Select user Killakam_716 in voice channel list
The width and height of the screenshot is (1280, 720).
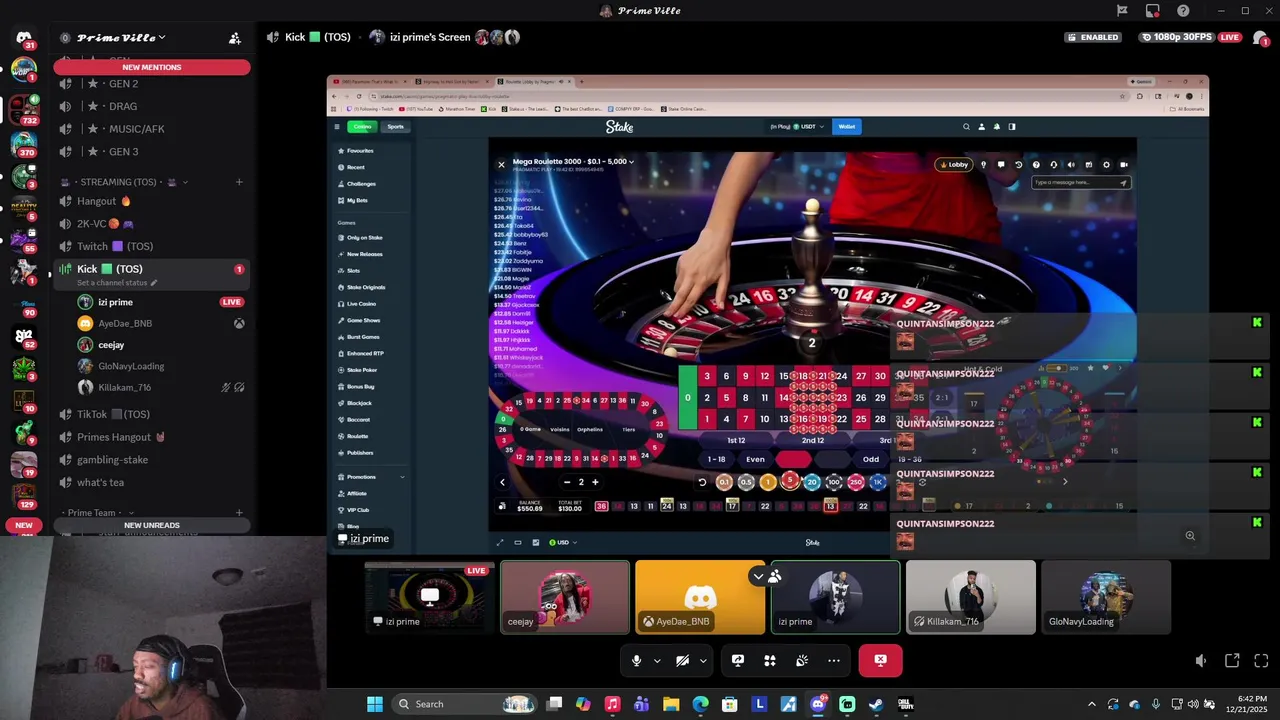click(161, 387)
